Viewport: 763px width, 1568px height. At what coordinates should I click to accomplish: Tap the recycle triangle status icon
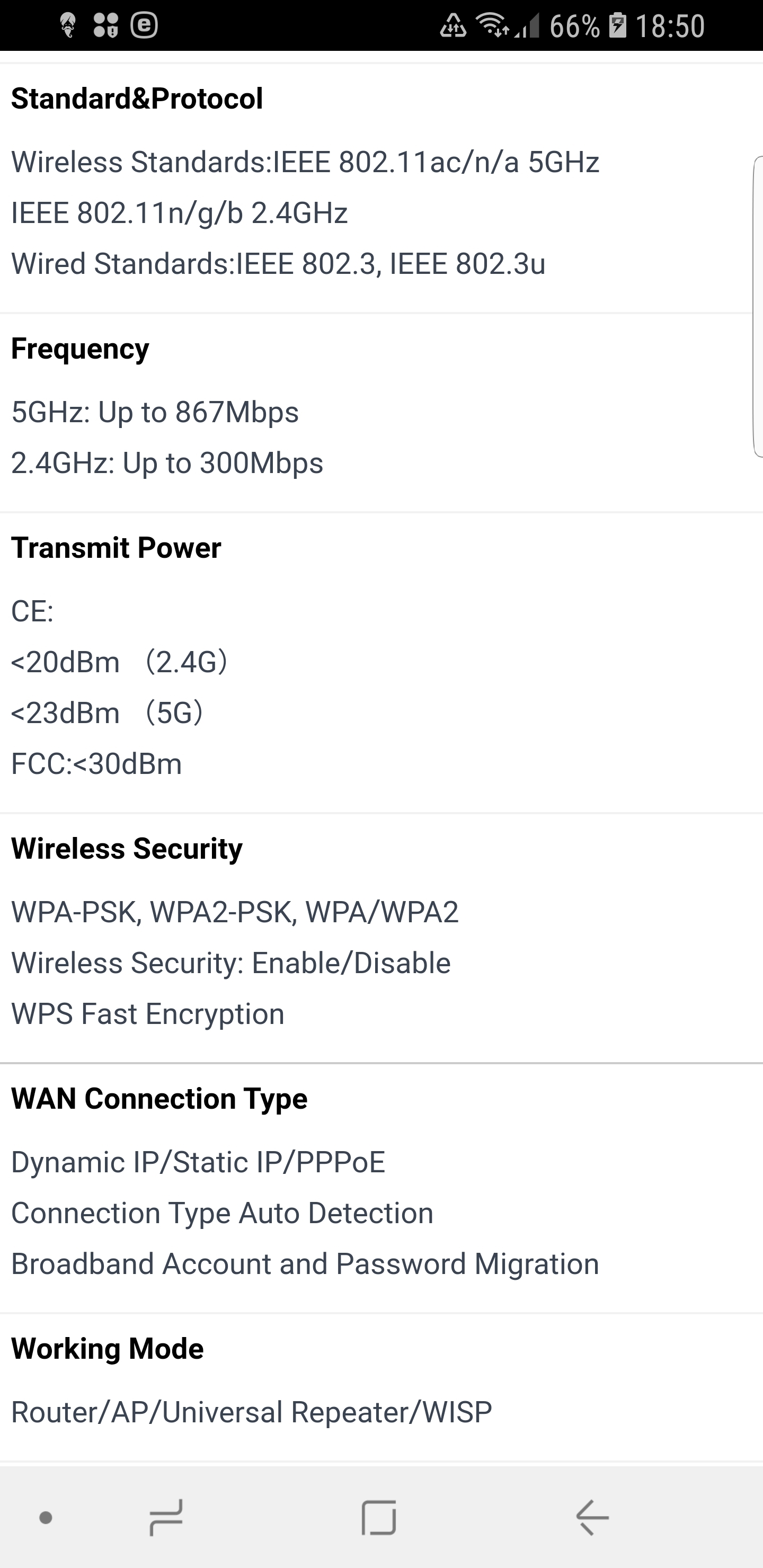[453, 25]
